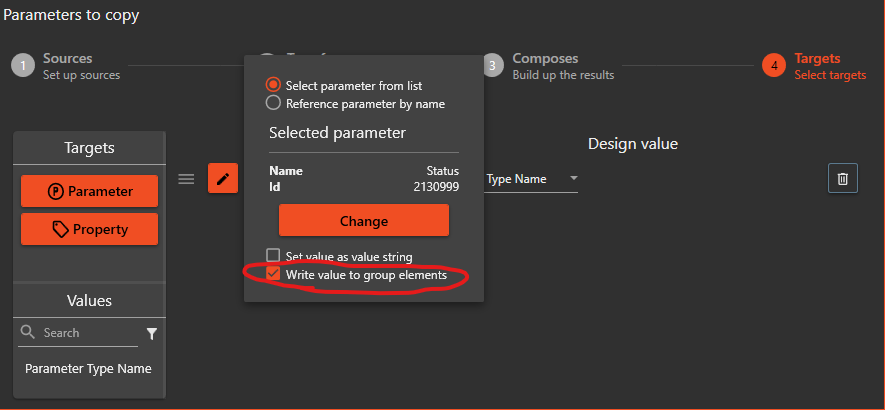Click the orange pencil edit icon
Image resolution: width=885 pixels, height=410 pixels.
pyautogui.click(x=222, y=179)
